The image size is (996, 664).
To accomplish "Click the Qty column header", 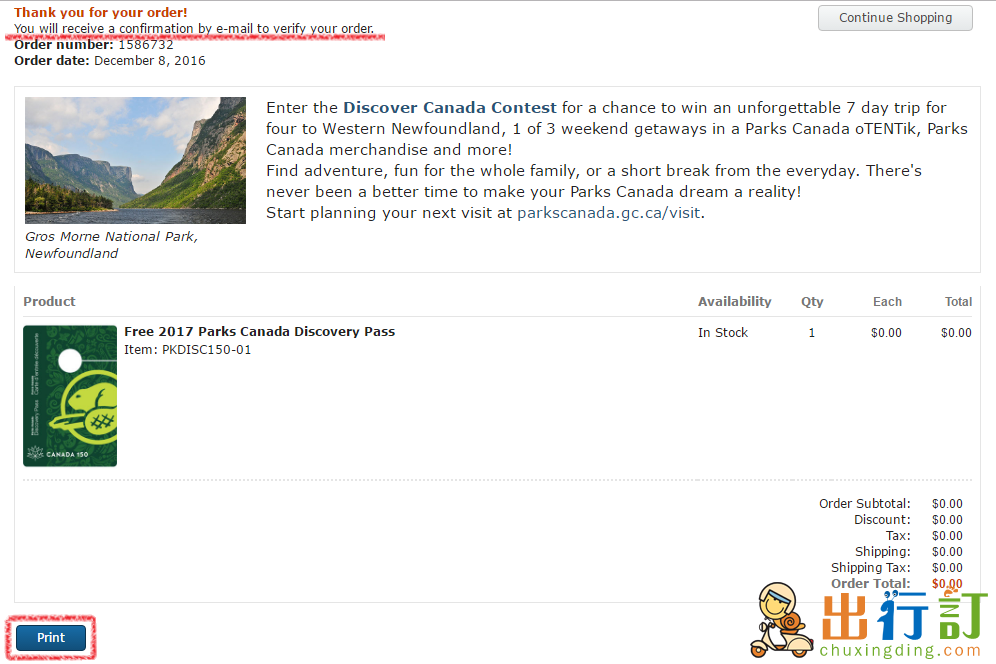I will [812, 302].
